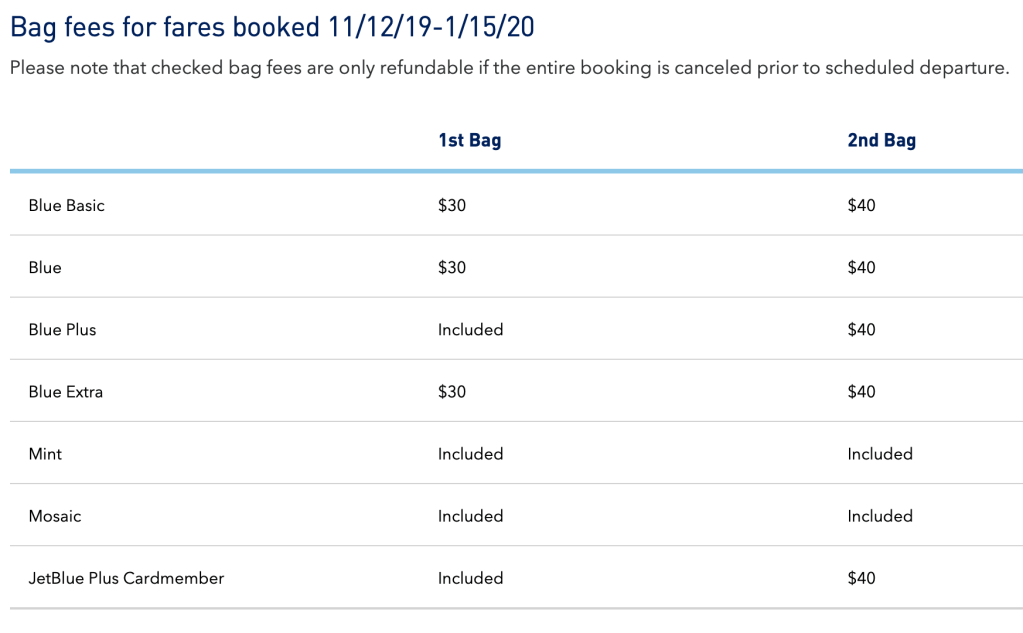Select the Mint row label
1023x633 pixels.
pyautogui.click(x=45, y=454)
